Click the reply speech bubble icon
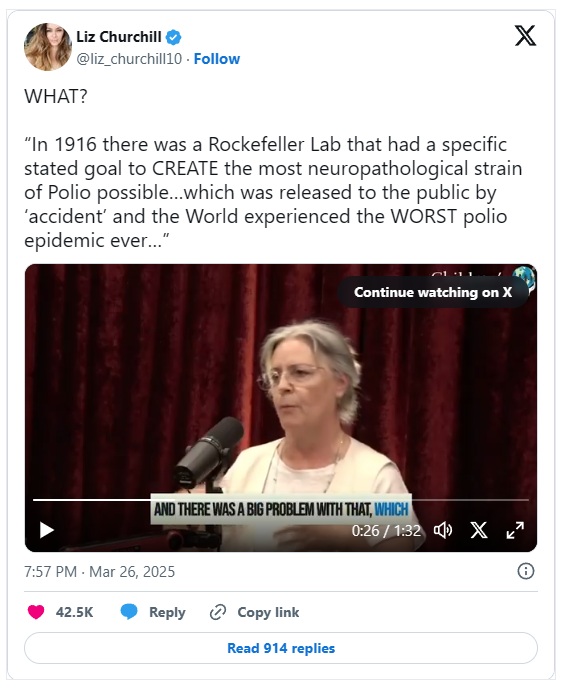Viewport: 562px width, 689px height. coord(129,612)
